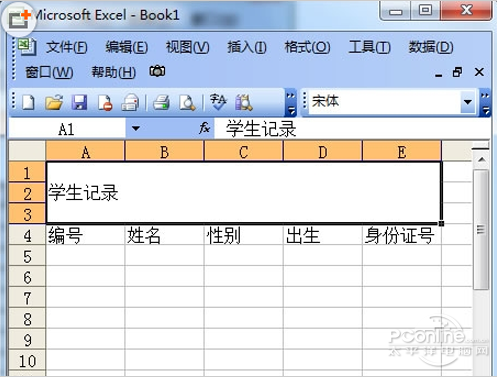The height and width of the screenshot is (377, 497).
Task: Open the 帮助(H) menu
Action: tap(114, 72)
